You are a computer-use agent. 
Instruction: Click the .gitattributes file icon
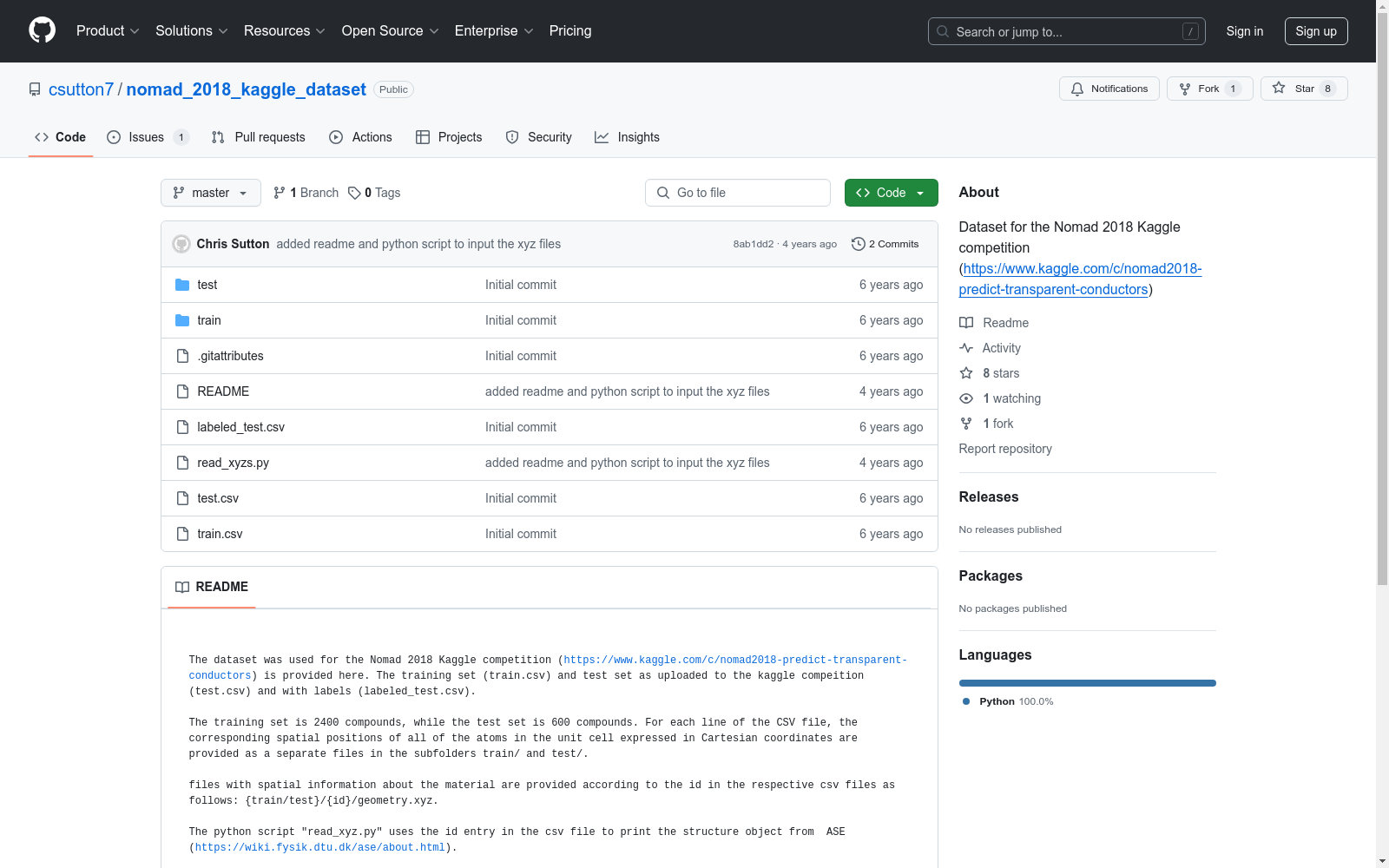(182, 356)
